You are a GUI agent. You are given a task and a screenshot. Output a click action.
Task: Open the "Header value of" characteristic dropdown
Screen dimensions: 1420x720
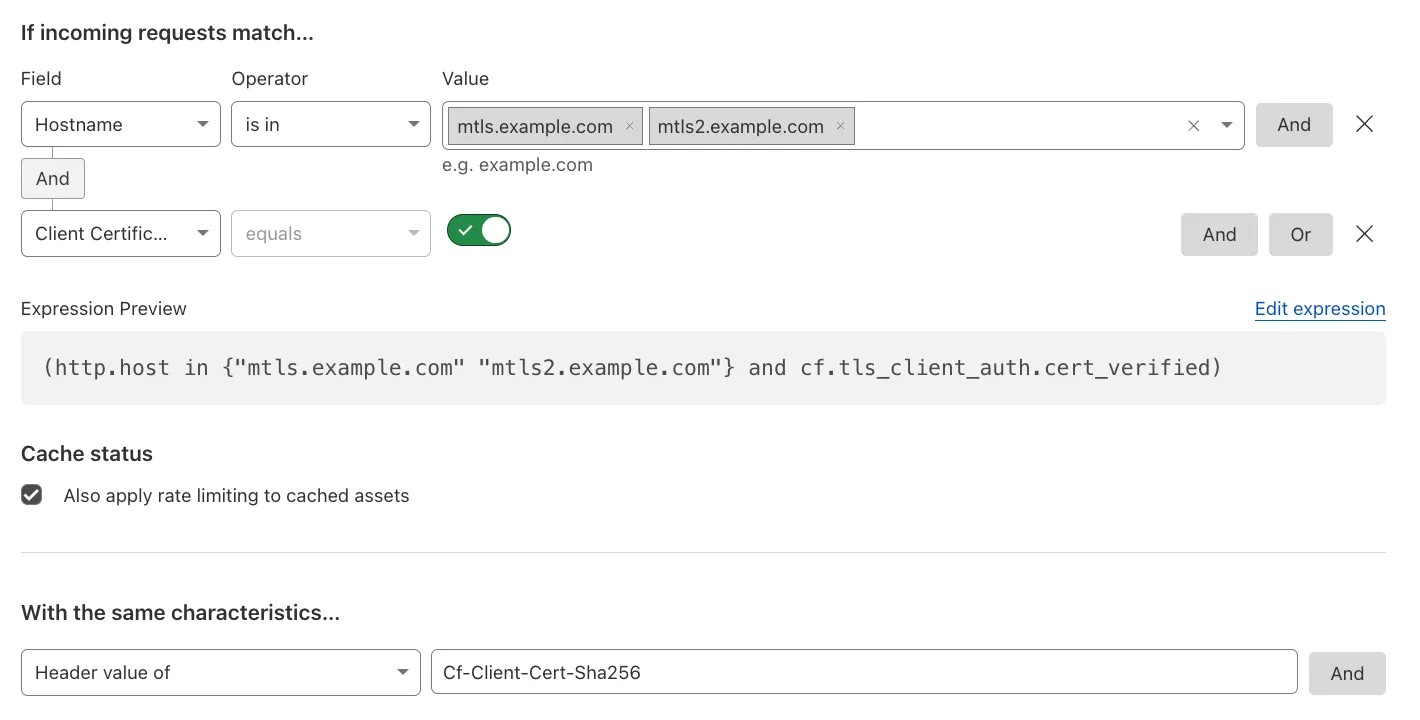[220, 673]
